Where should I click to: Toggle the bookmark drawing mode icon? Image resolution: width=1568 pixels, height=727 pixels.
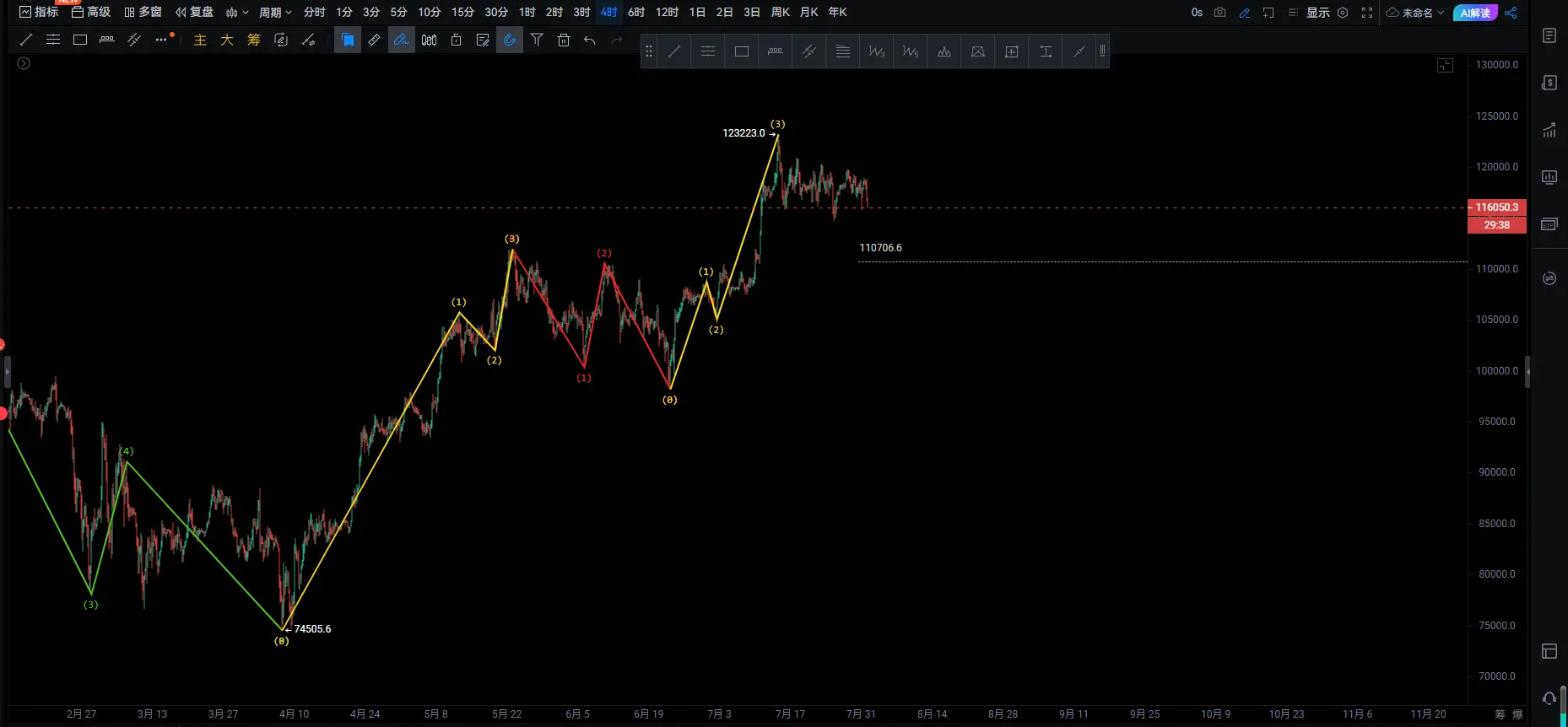[348, 40]
